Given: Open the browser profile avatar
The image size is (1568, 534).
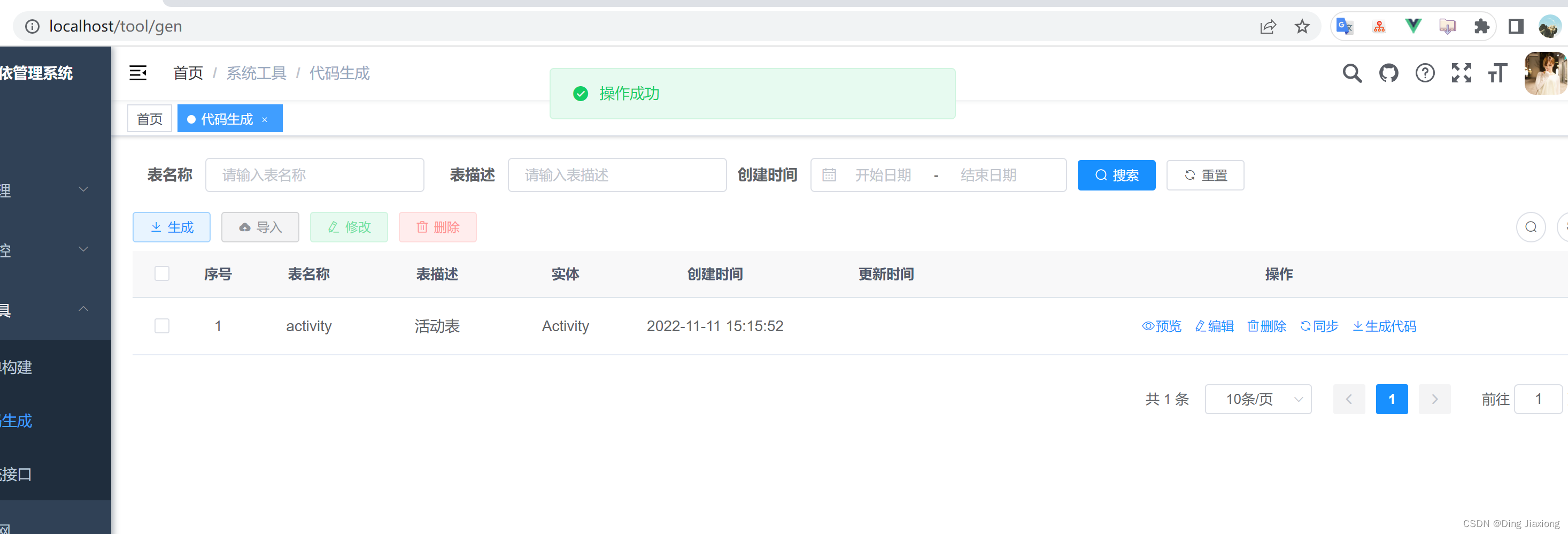Looking at the screenshot, I should tap(1550, 26).
